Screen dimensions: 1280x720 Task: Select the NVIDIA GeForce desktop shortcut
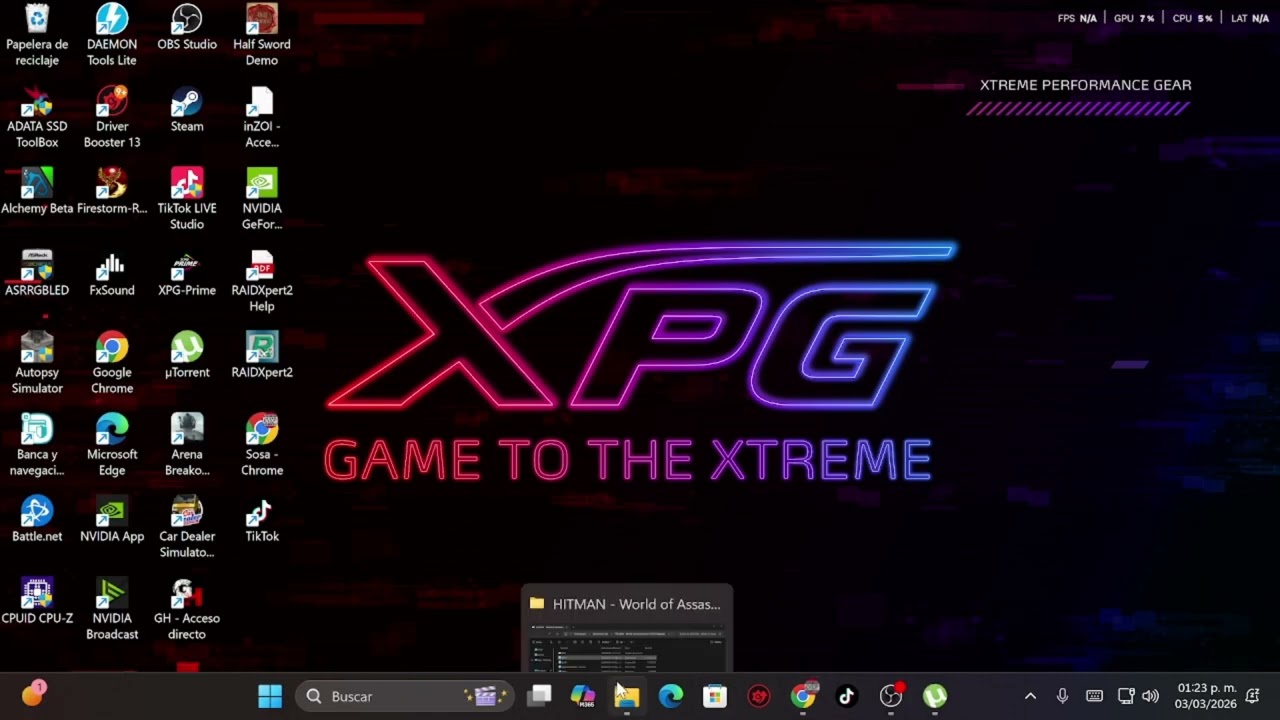[x=262, y=199]
